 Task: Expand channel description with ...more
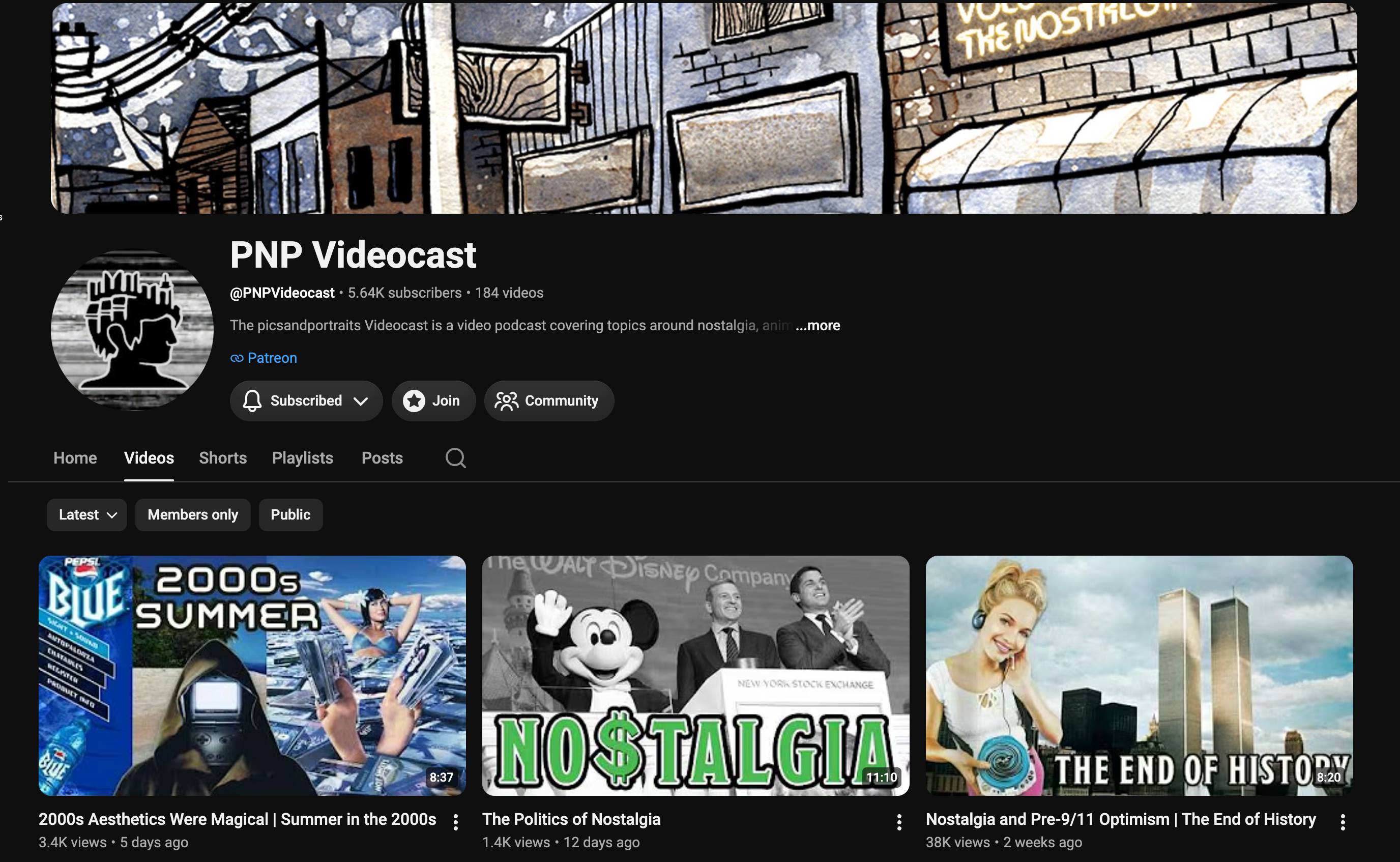pos(818,326)
